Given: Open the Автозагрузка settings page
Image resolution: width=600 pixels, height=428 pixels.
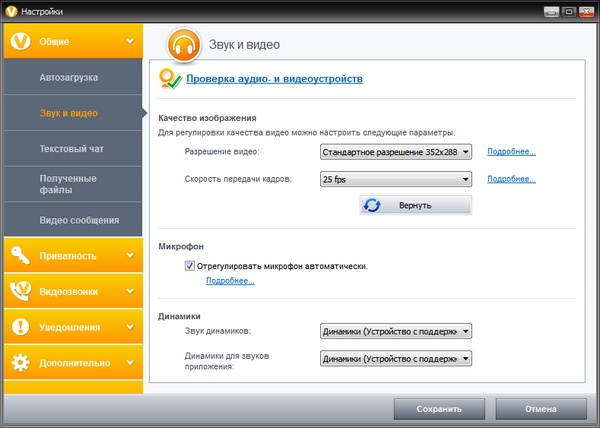Looking at the screenshot, I should pos(68,77).
